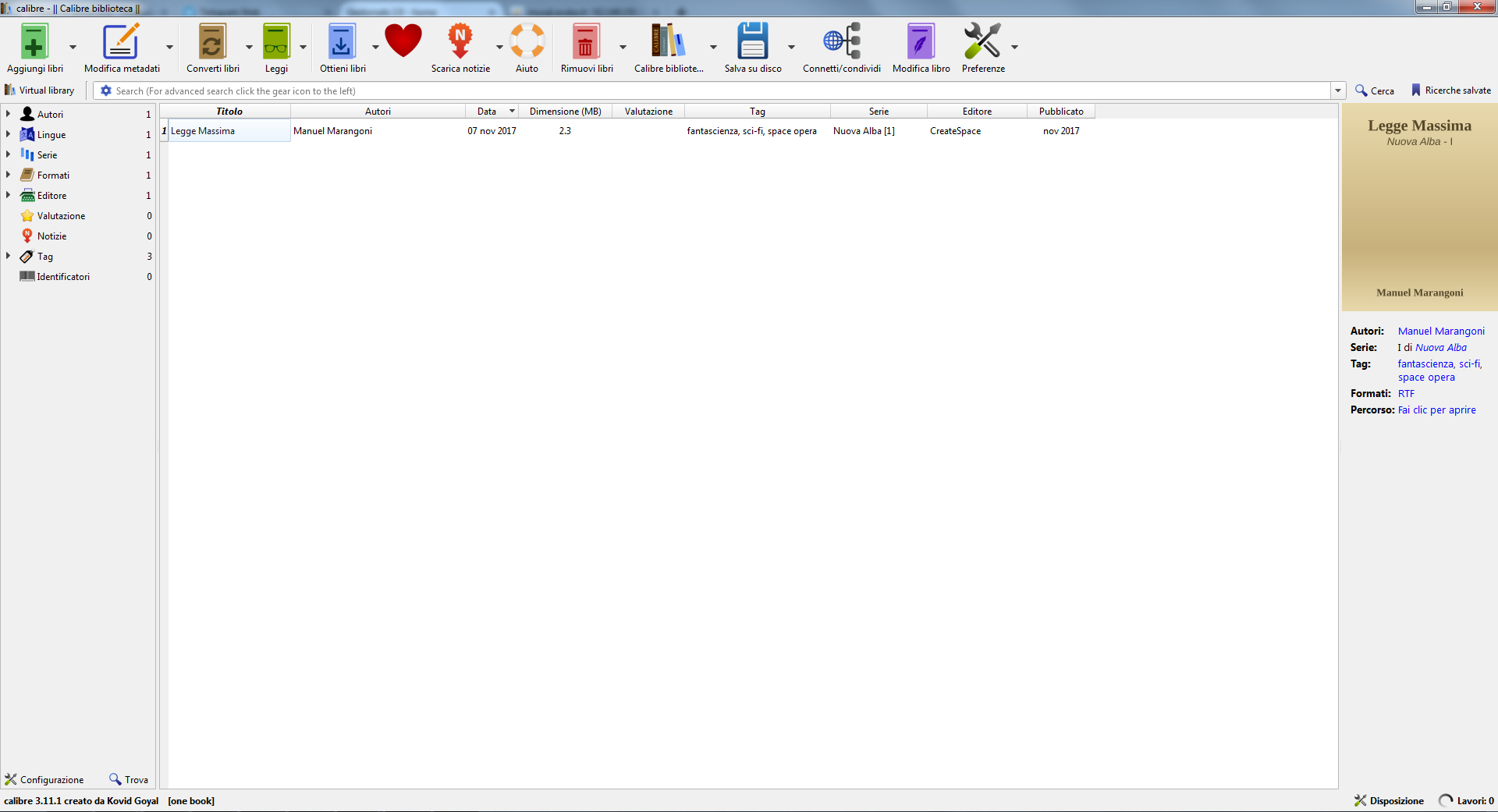Click the Legge Massima cover thumbnail

[x=1419, y=207]
